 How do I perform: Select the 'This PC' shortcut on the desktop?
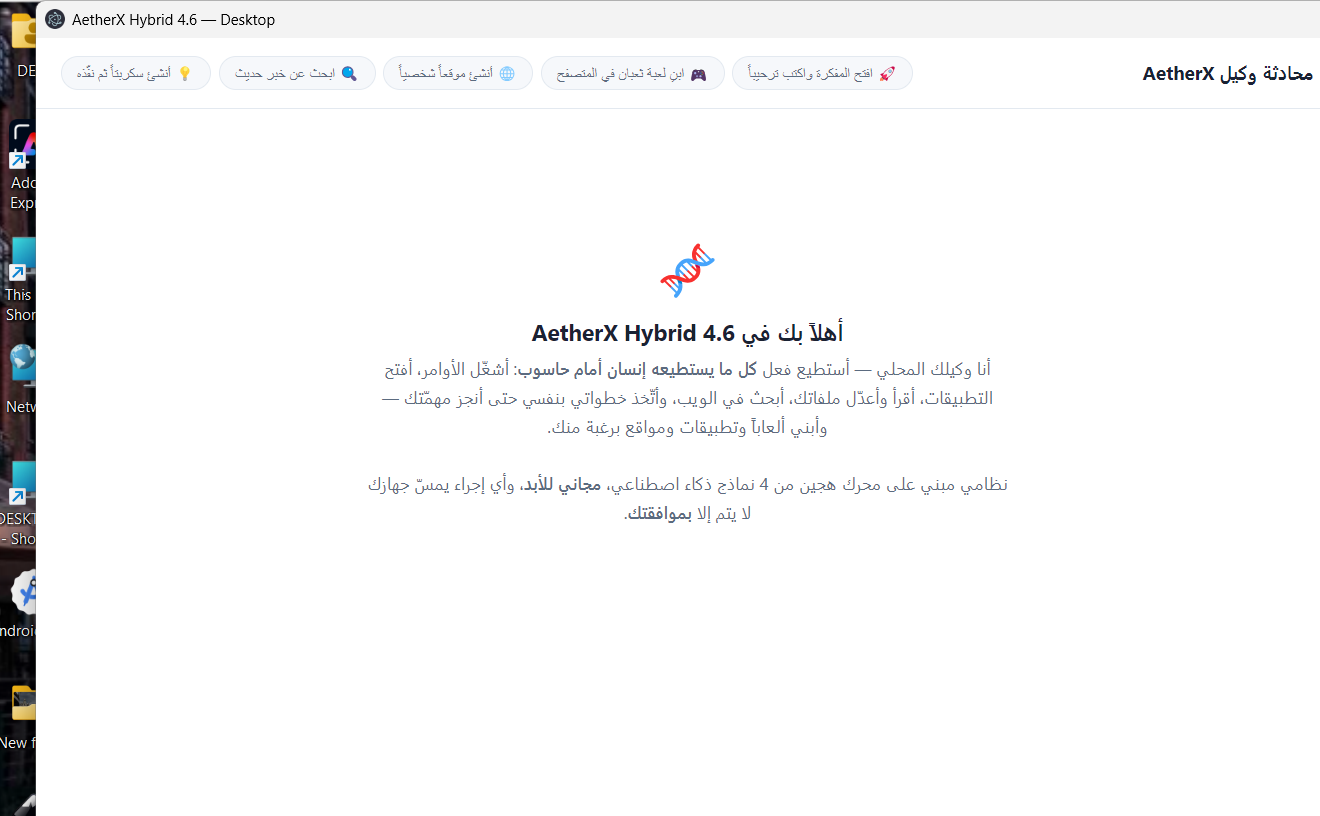(19, 280)
